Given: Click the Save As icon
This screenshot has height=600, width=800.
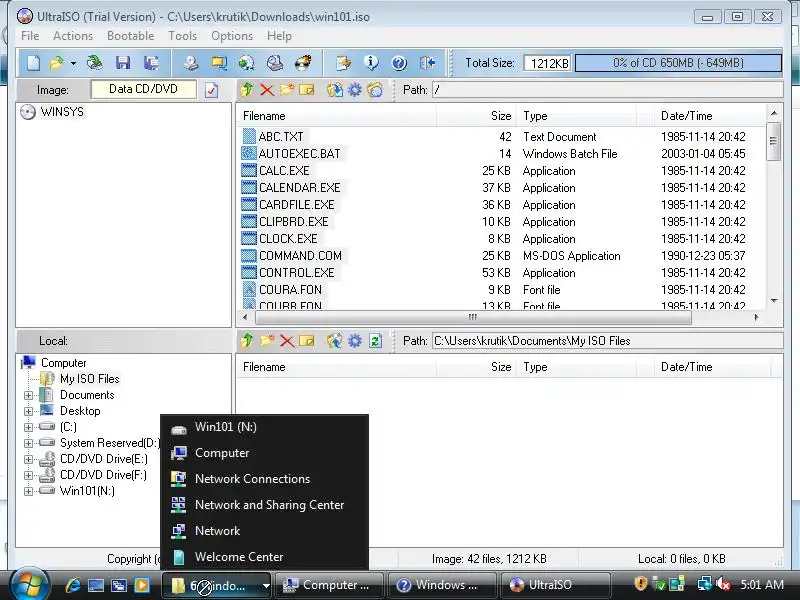Looking at the screenshot, I should (151, 63).
